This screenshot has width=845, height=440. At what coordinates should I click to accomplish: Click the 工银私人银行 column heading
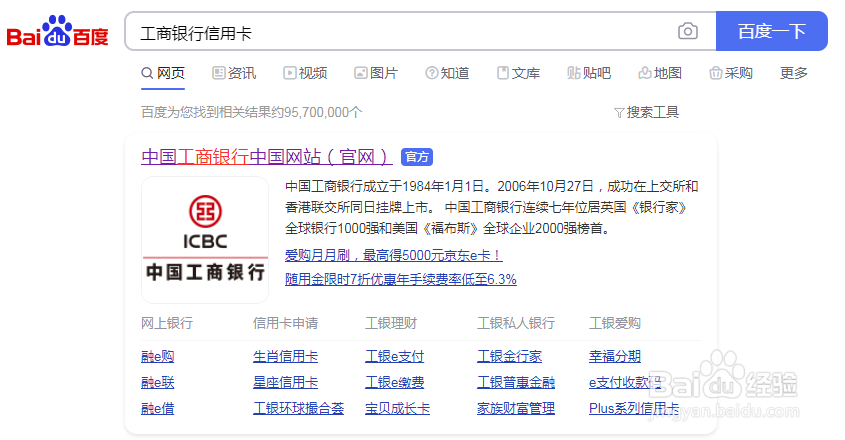pyautogui.click(x=516, y=323)
